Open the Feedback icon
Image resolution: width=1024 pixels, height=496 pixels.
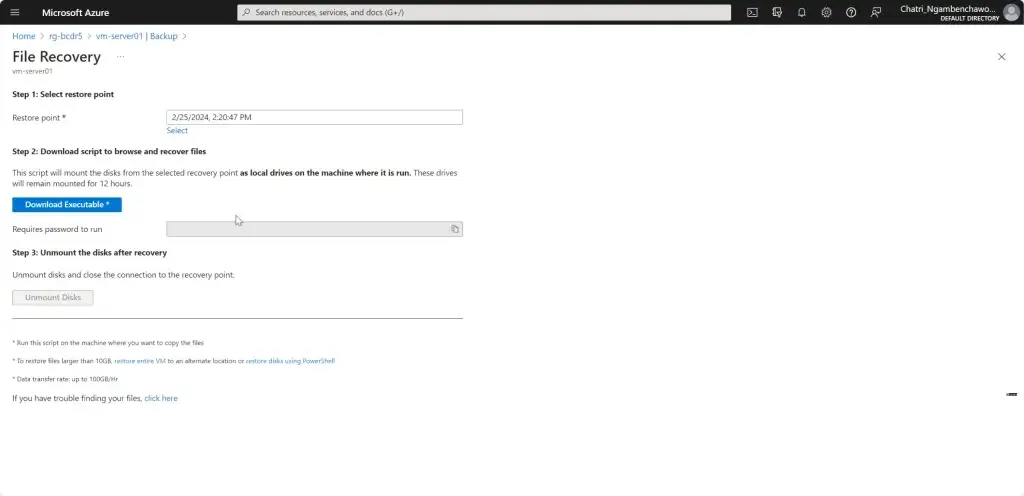(x=876, y=12)
